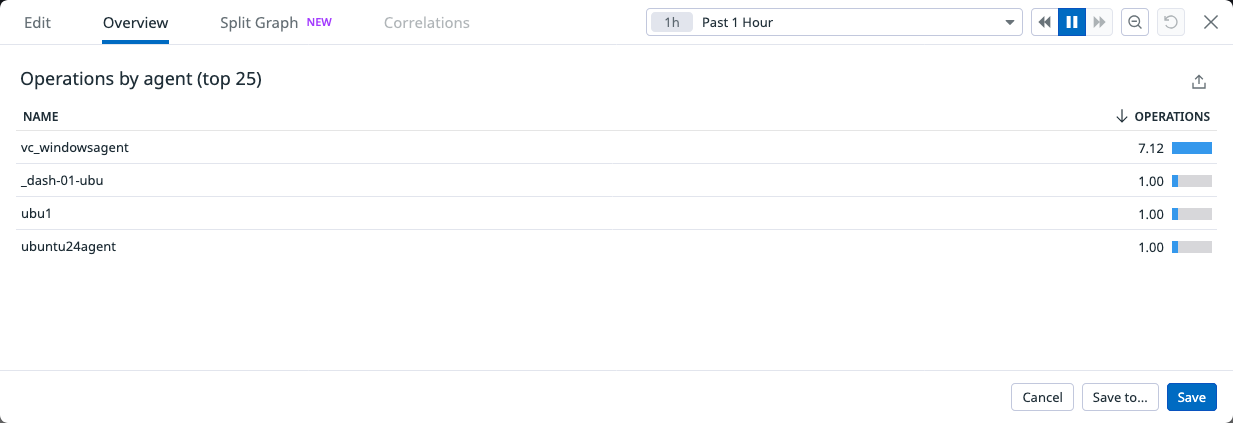Click the Save to... button
Screen dimensions: 1233x423
(1120, 397)
